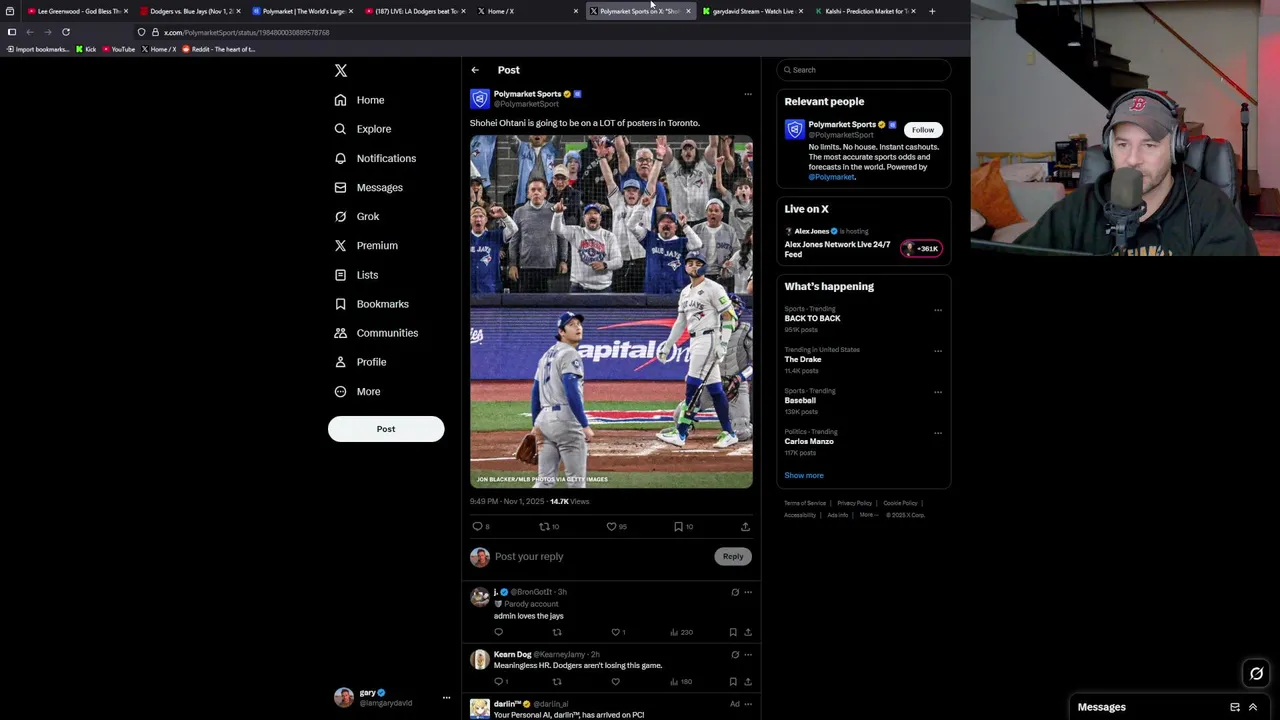The image size is (1280, 720).
Task: Open the Alex Jones live listener count badge
Action: point(921,249)
